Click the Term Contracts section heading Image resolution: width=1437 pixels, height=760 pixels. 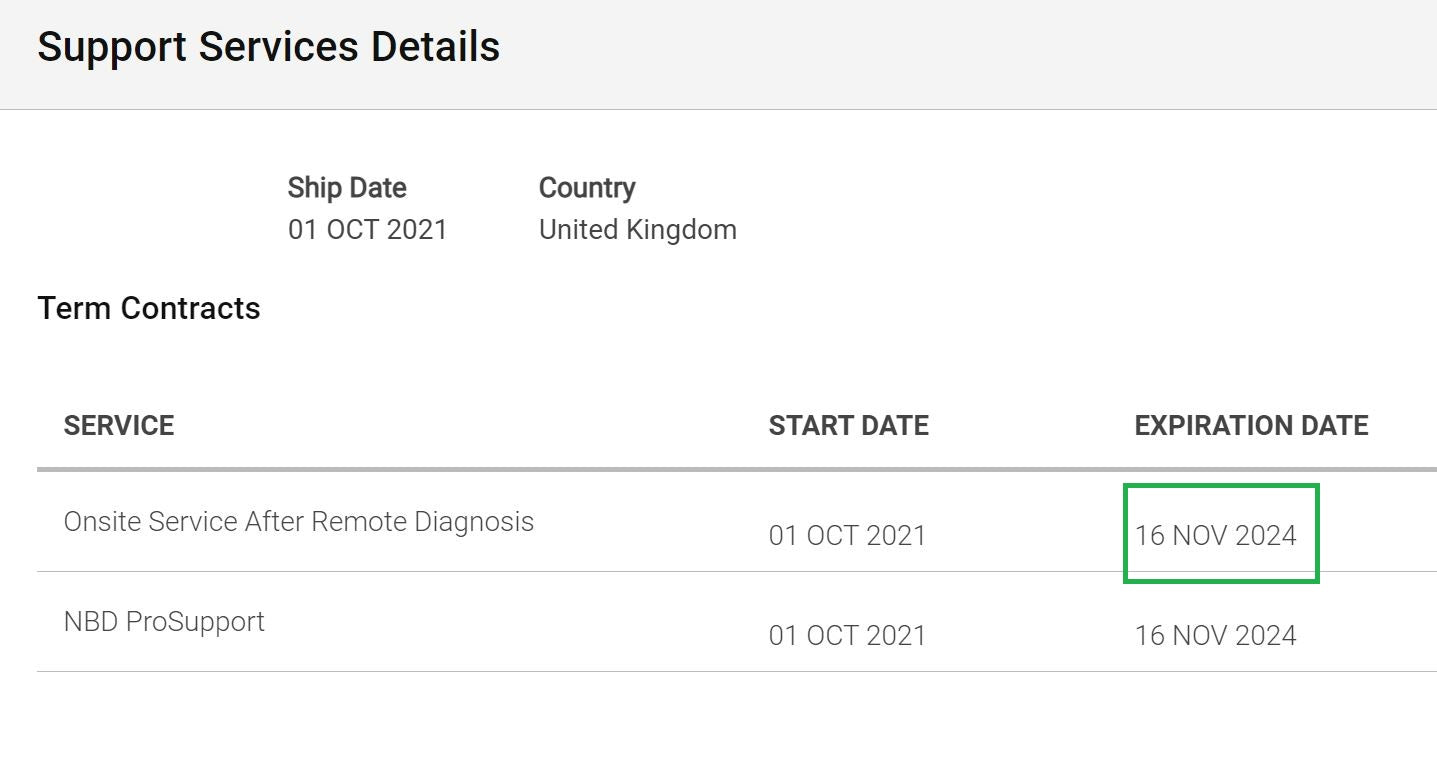(x=149, y=308)
